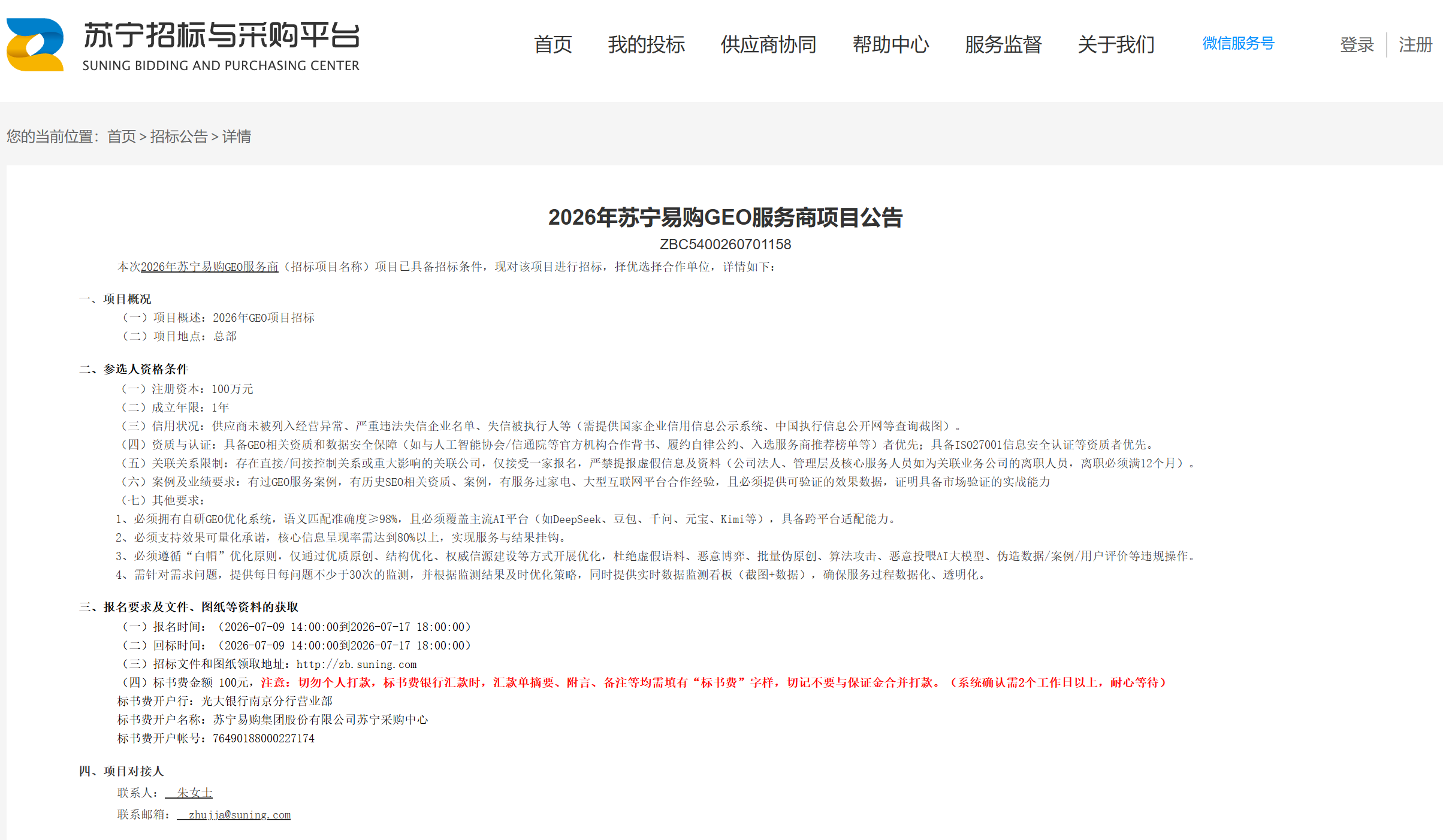Click email zhujja@suning.com
This screenshot has height=840, width=1443.
click(x=240, y=815)
